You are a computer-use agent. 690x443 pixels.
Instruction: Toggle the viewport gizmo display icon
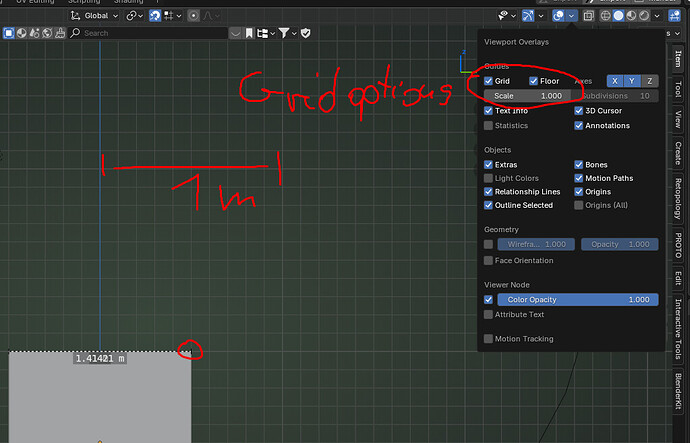(528, 16)
